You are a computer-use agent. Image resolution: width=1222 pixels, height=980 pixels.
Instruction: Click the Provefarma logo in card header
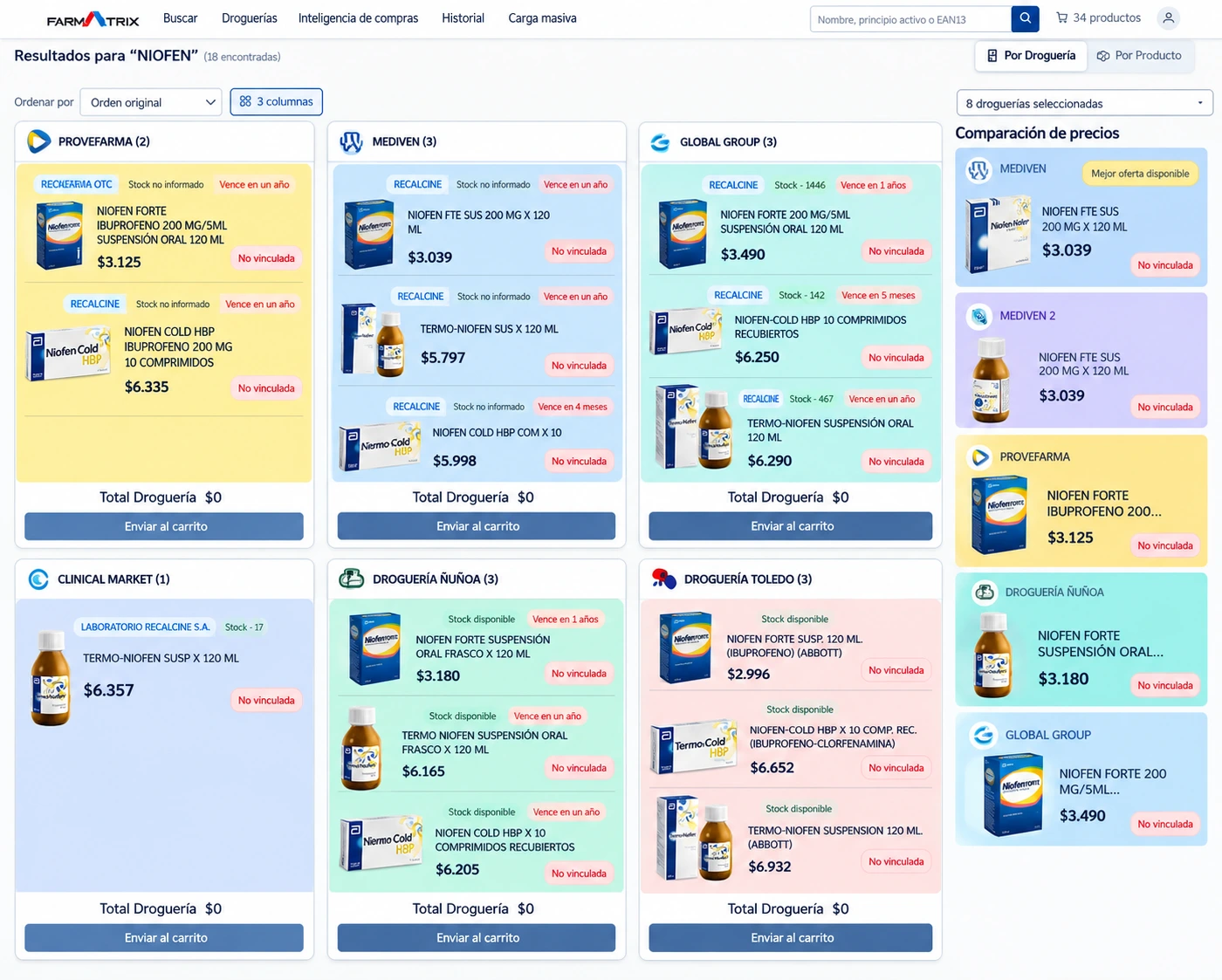(38, 141)
